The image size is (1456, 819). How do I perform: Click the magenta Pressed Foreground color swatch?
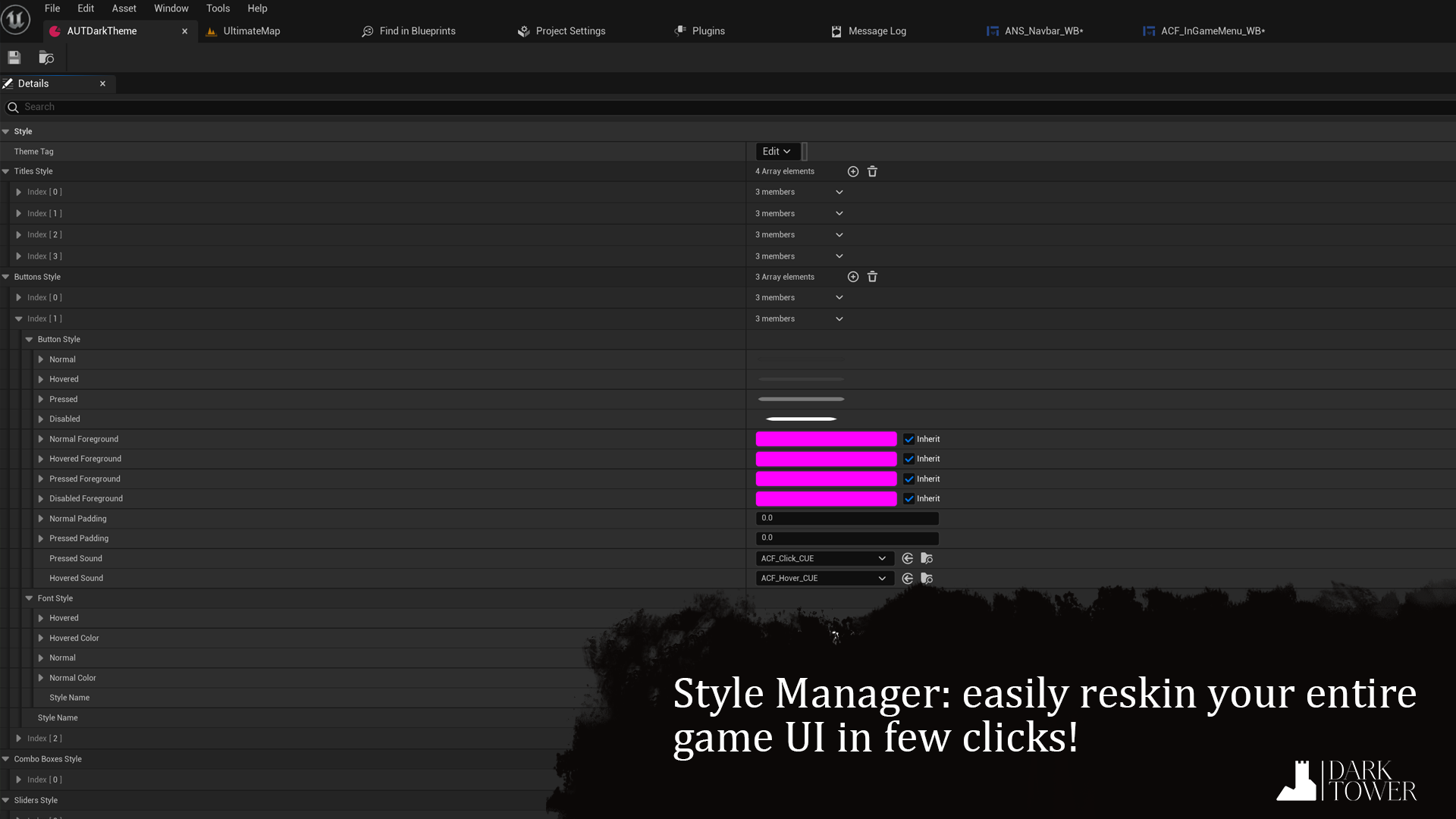coord(826,479)
